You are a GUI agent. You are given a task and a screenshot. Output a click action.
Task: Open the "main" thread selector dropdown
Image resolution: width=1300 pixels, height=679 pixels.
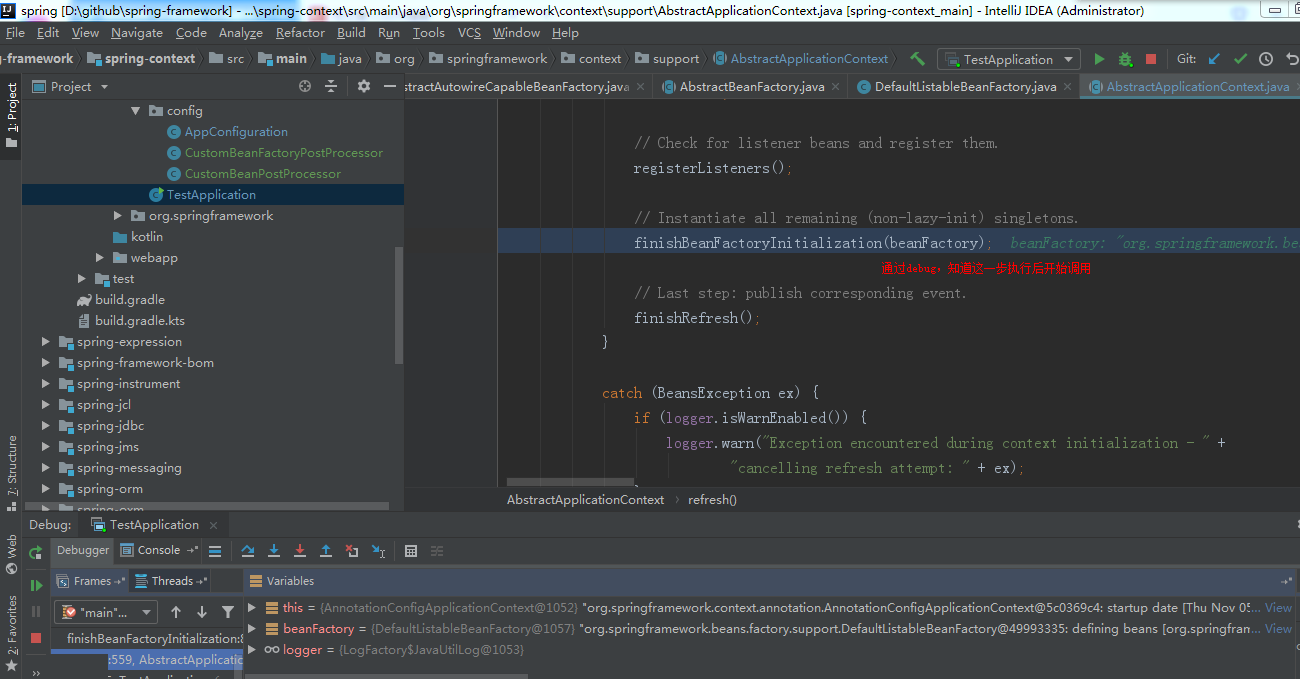click(x=107, y=612)
